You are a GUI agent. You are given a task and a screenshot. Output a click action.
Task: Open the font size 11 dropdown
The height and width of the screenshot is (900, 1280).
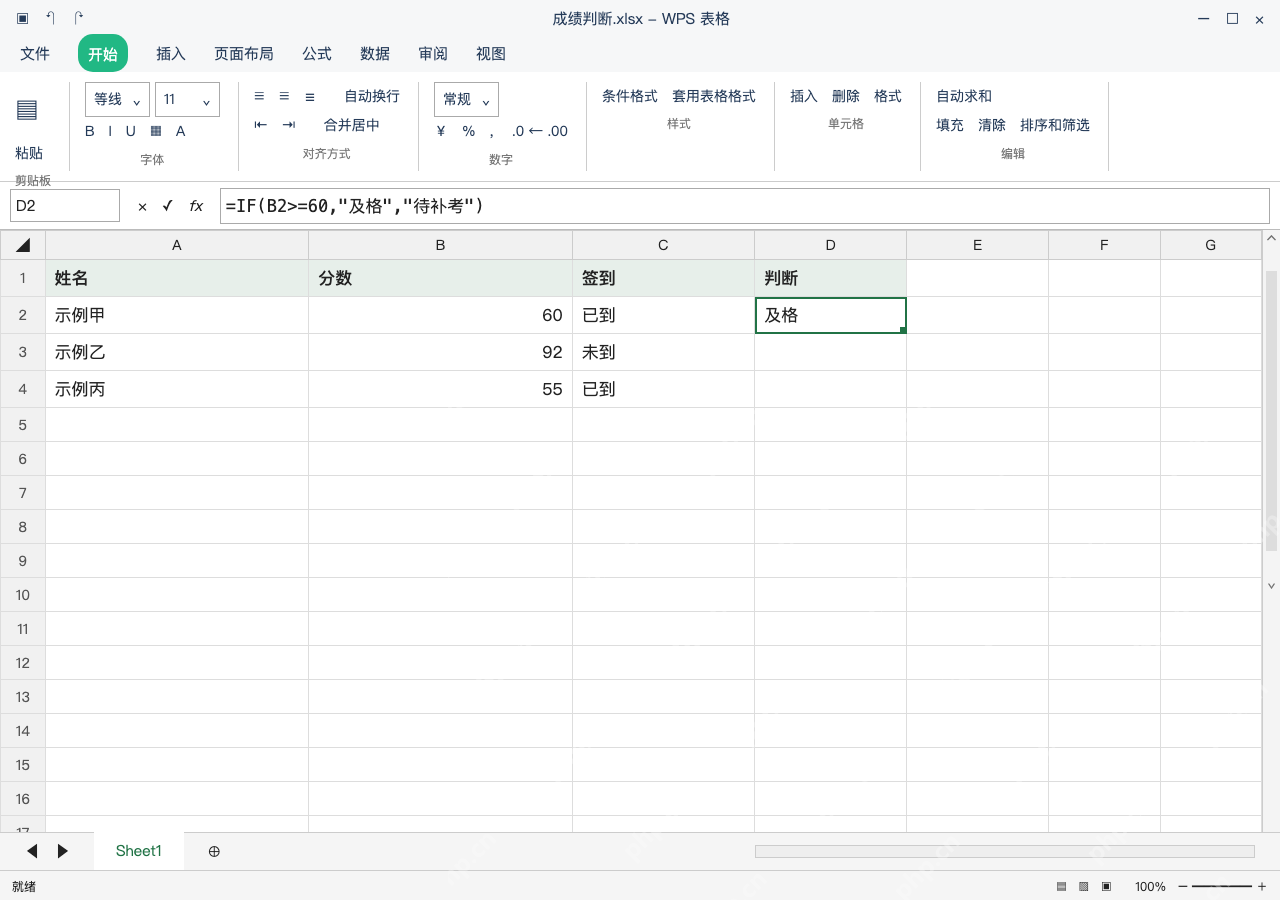pyautogui.click(x=187, y=99)
